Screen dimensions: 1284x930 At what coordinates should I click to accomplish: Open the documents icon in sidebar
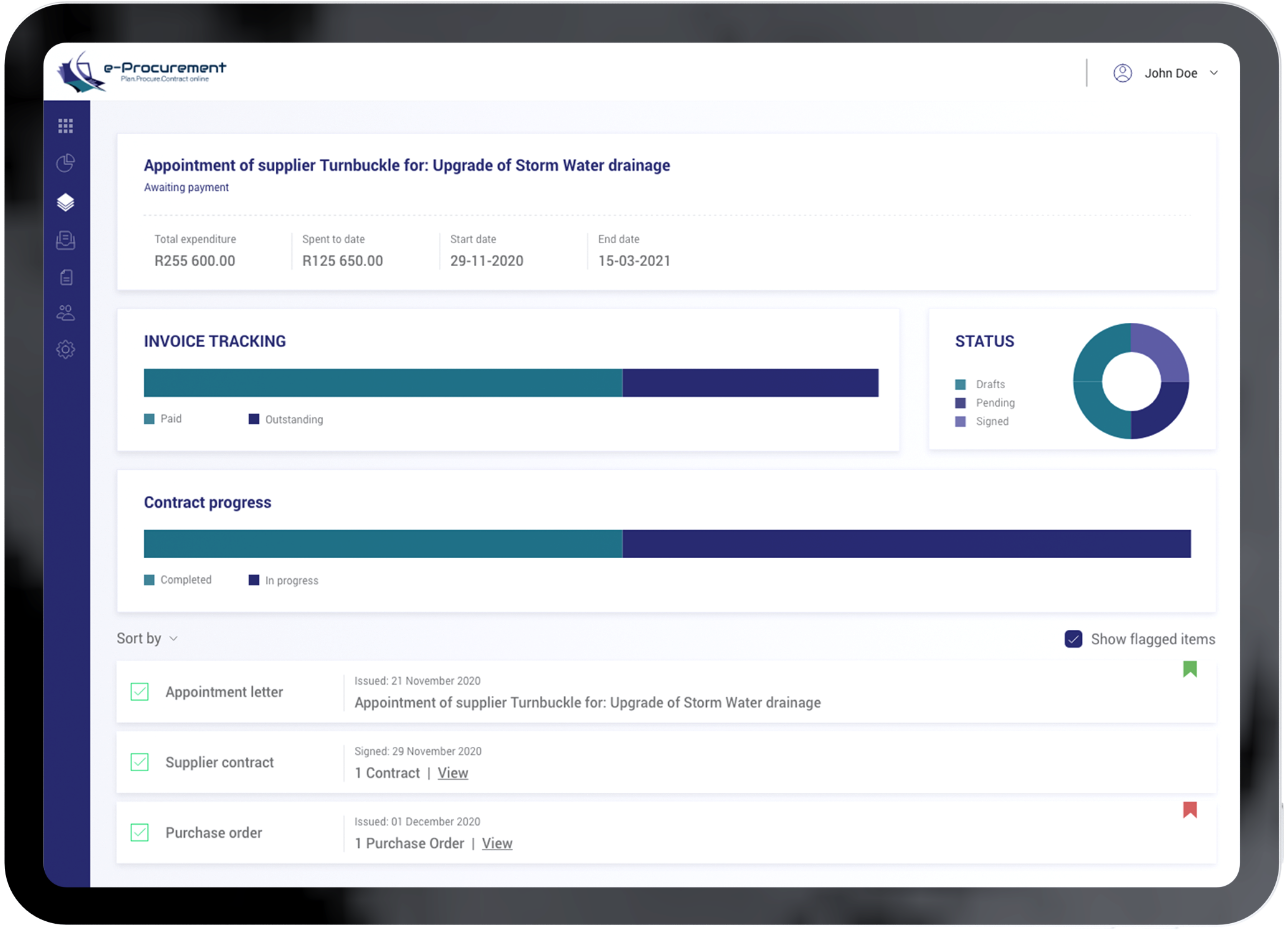[x=65, y=277]
